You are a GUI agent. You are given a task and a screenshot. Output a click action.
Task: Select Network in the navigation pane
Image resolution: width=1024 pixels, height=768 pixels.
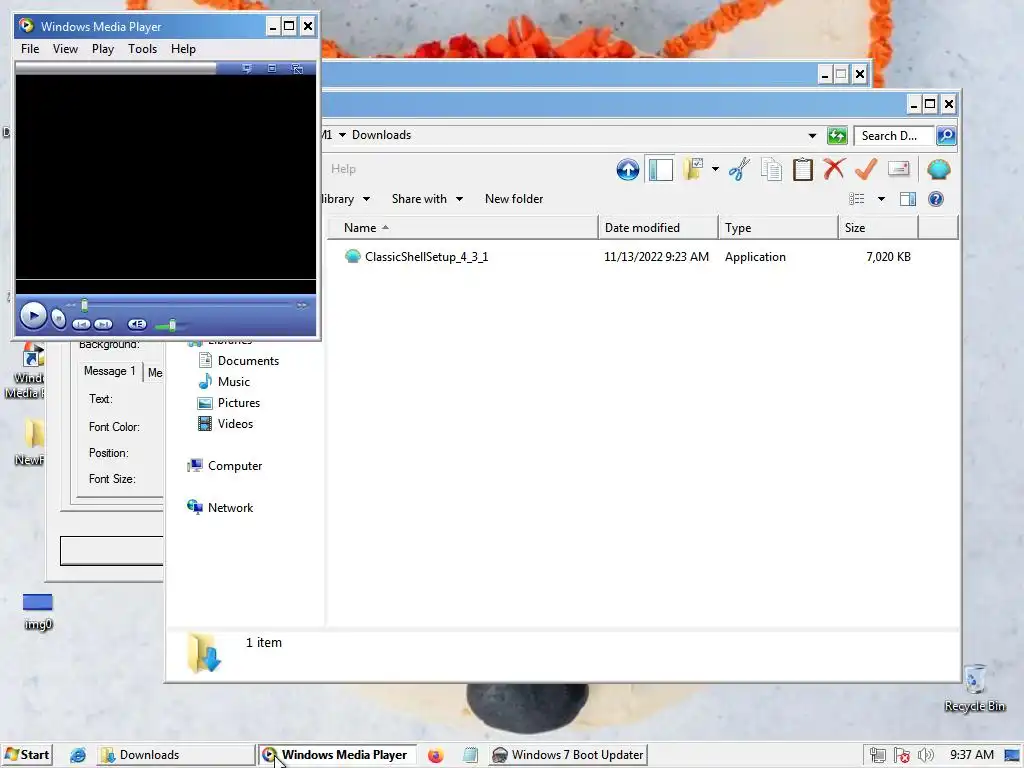(x=230, y=507)
